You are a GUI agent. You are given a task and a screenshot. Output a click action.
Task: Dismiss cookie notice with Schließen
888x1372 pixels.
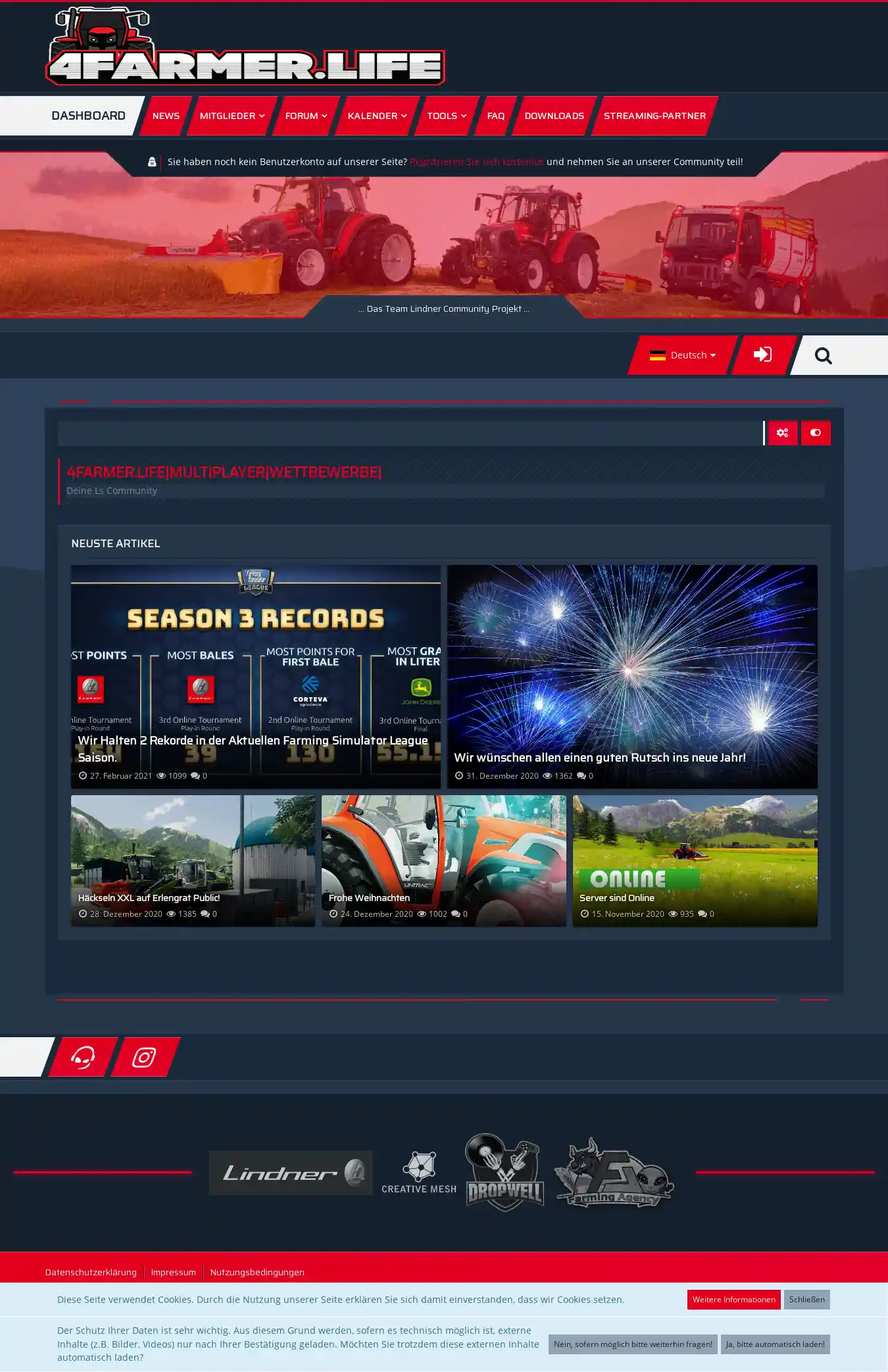coord(806,1299)
